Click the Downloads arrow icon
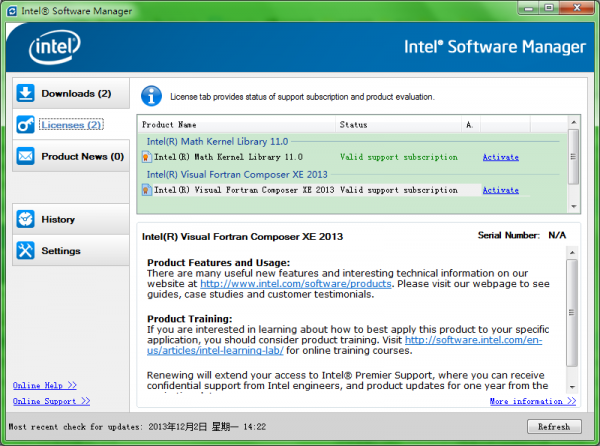This screenshot has height=446, width=600. click(x=25, y=93)
